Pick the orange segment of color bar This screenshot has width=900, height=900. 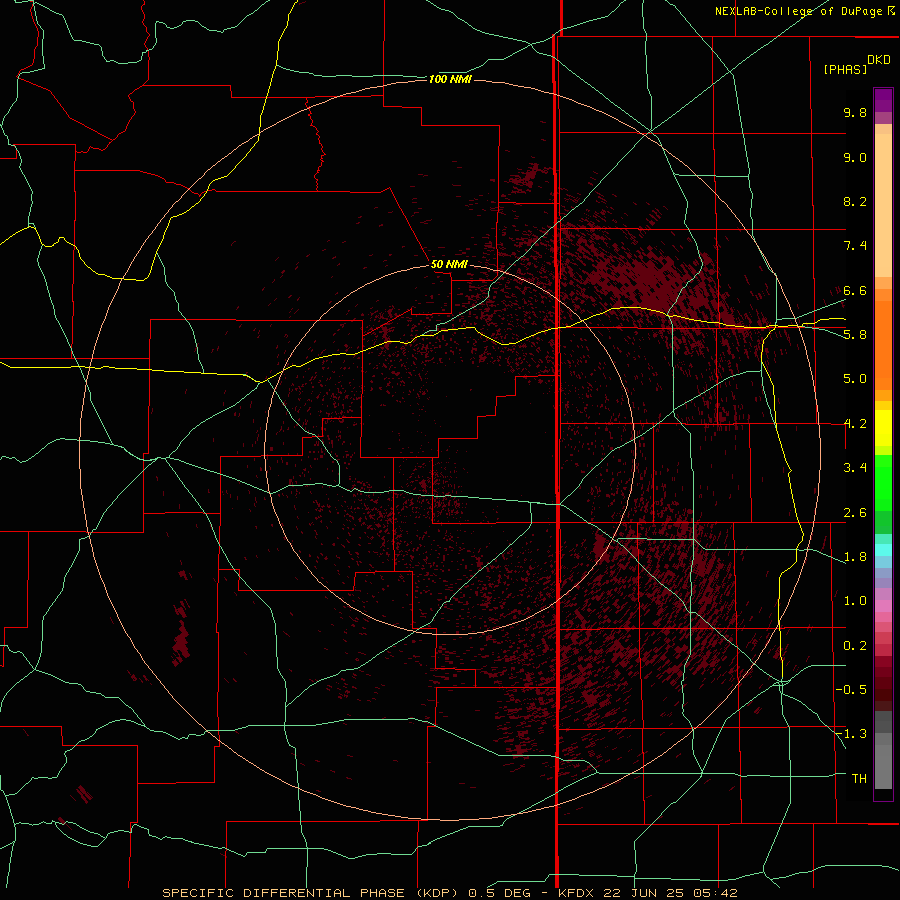pos(883,346)
